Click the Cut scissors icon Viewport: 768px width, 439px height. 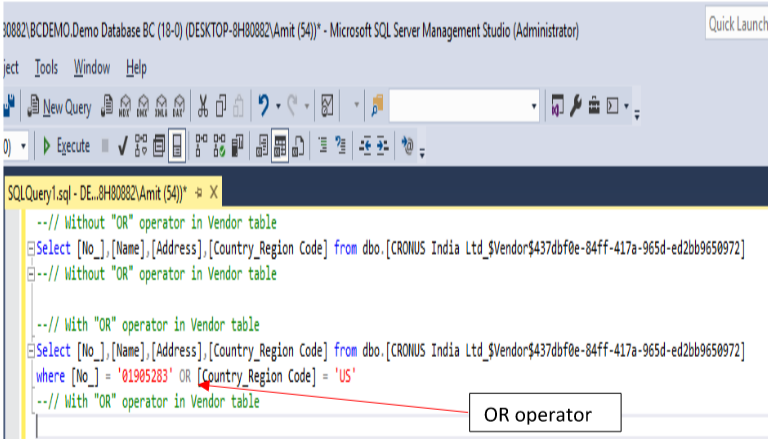[x=203, y=105]
